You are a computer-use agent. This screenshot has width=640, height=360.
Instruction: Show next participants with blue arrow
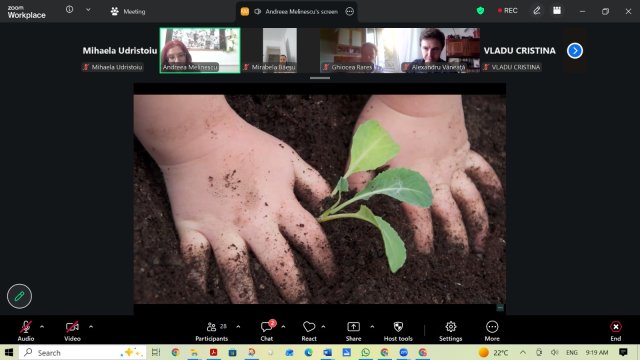[x=575, y=51]
